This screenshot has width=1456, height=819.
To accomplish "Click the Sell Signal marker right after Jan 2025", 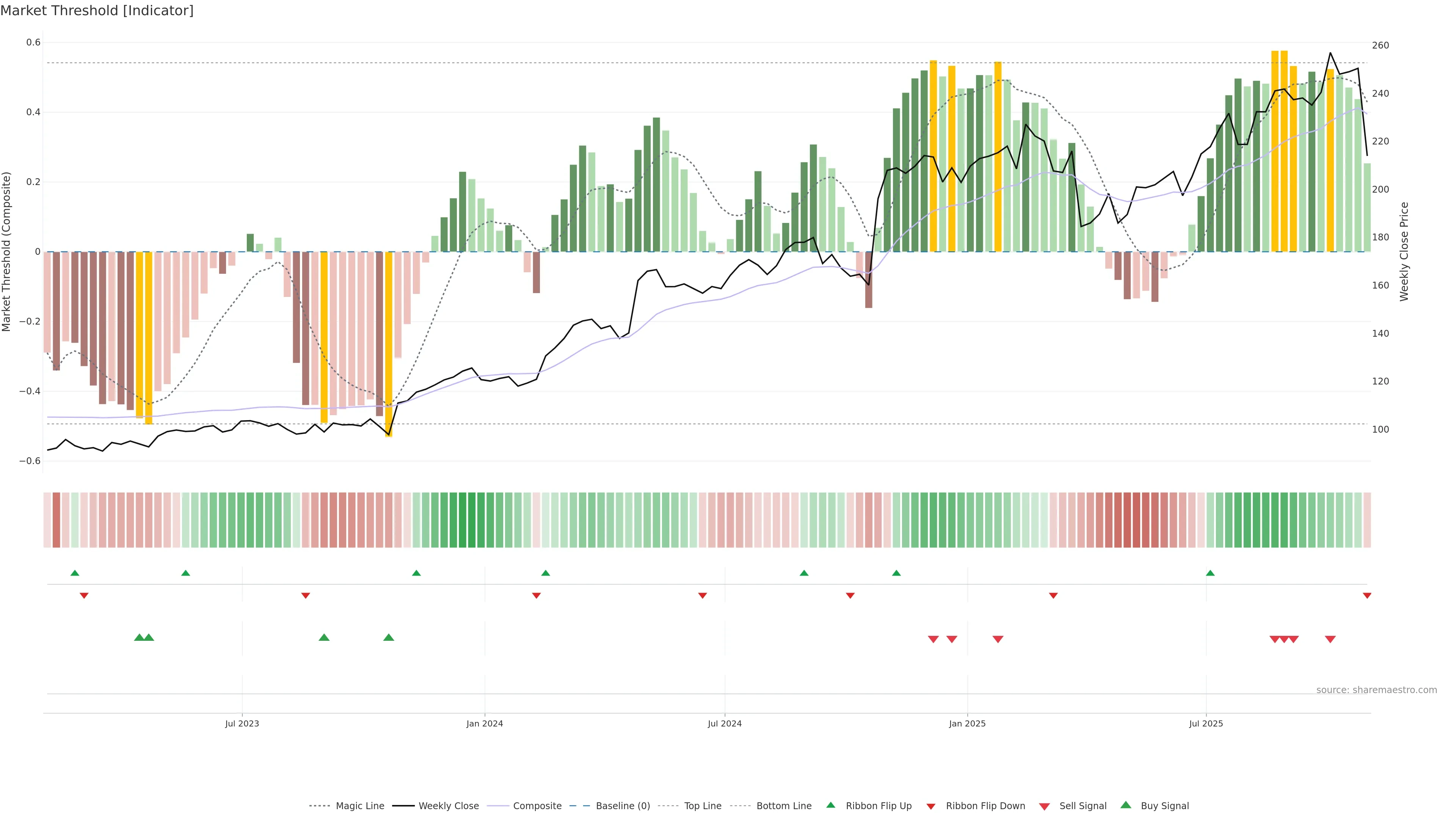I will 998,639.
